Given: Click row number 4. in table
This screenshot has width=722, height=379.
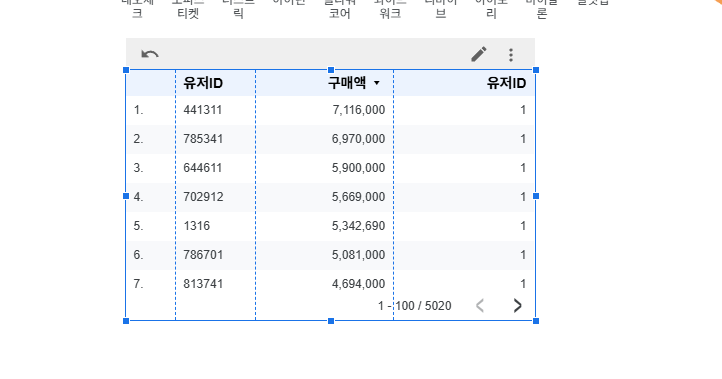Looking at the screenshot, I should (x=139, y=197).
